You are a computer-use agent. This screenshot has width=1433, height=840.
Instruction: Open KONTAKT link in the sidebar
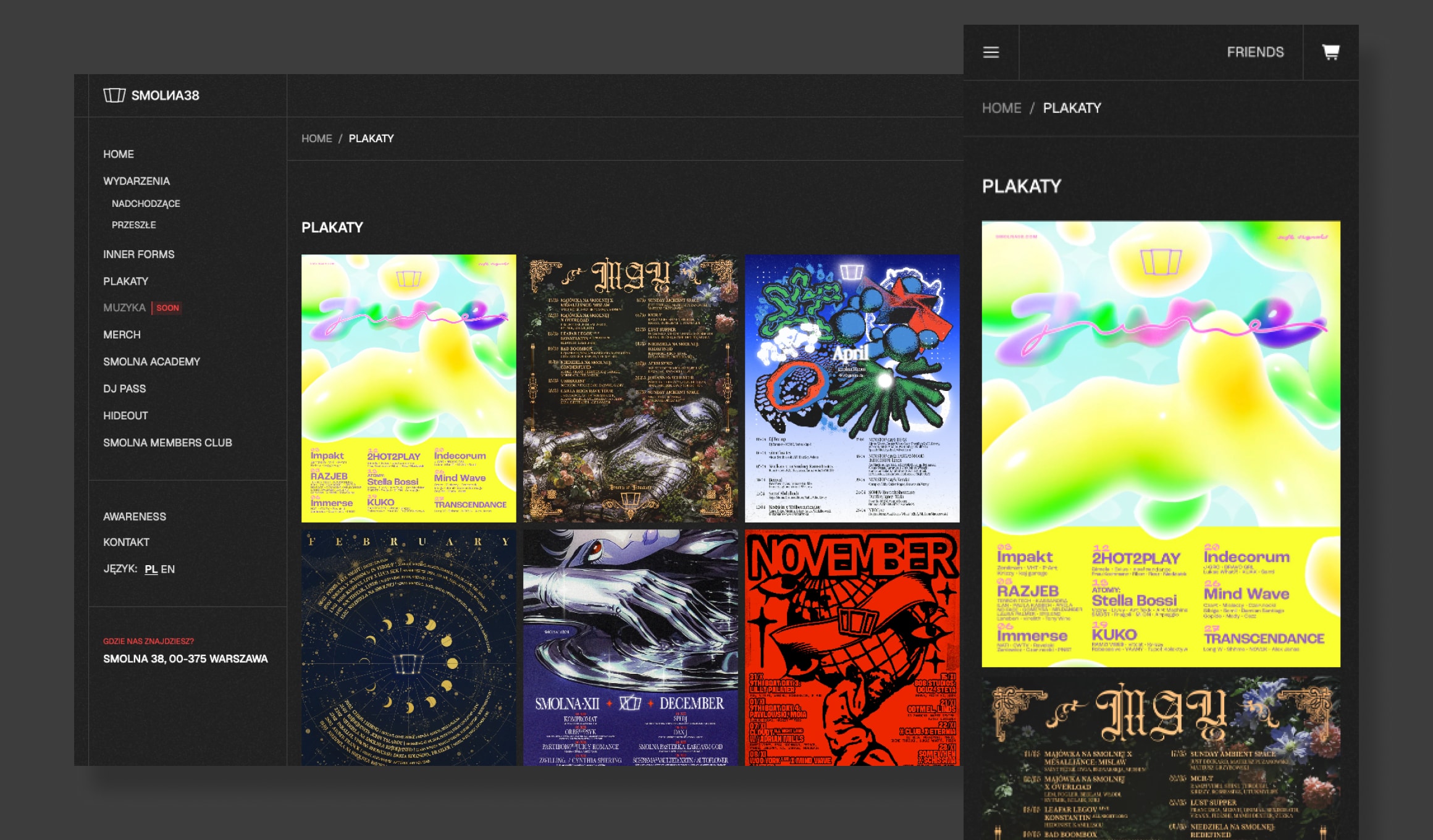(x=126, y=542)
